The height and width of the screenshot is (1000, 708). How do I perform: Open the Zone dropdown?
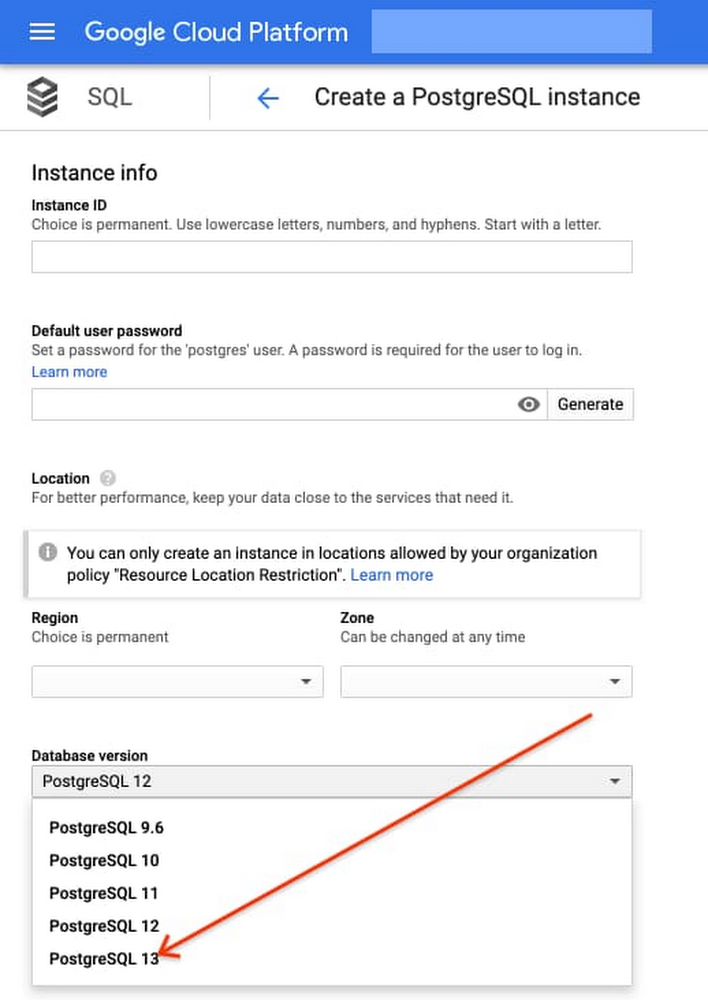(x=486, y=681)
